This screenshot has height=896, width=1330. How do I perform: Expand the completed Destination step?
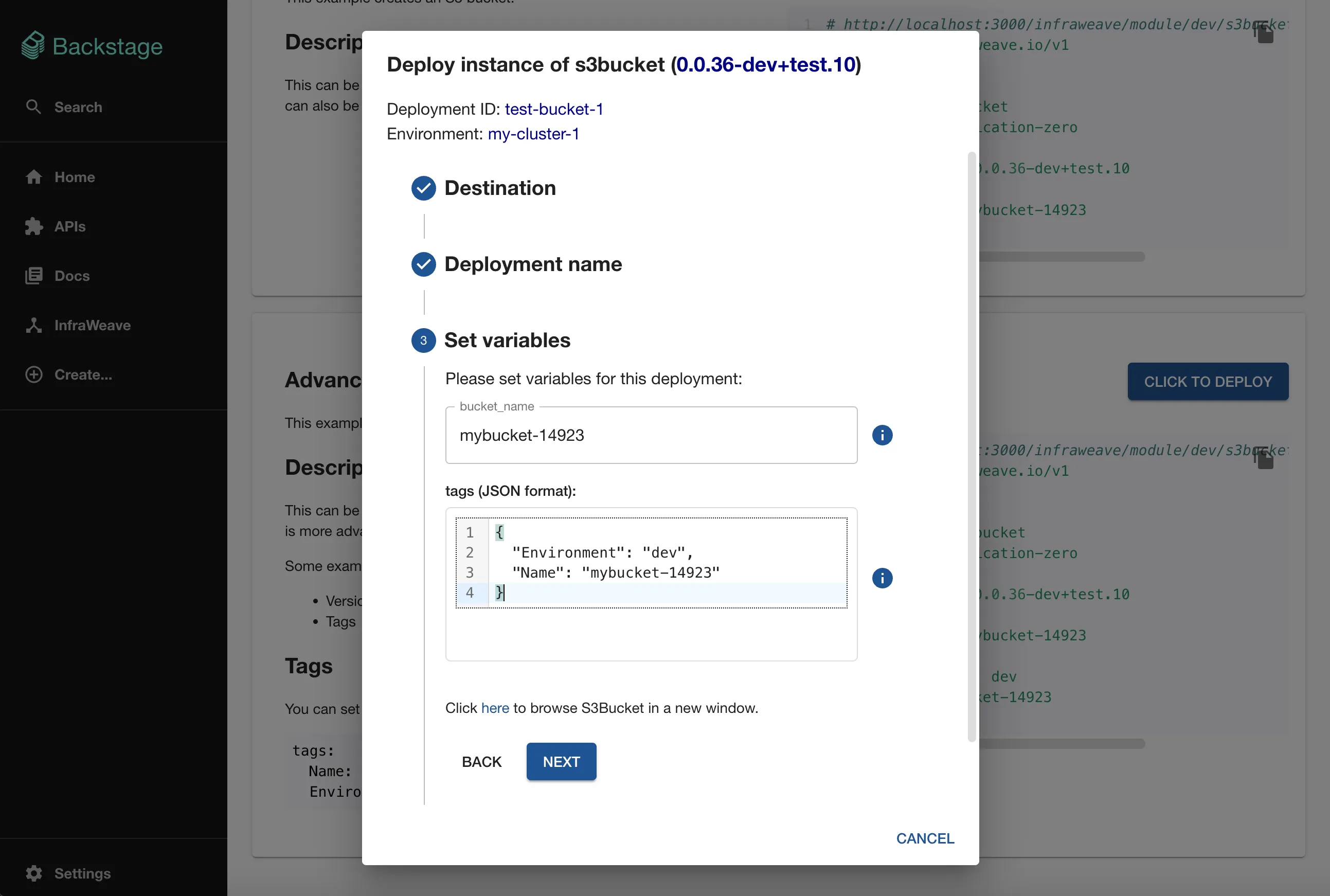click(499, 188)
